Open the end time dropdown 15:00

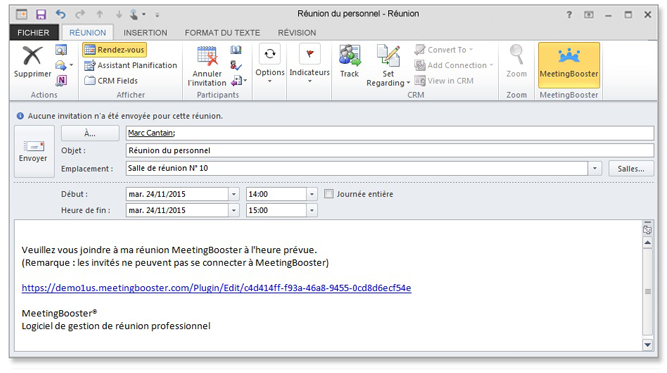click(312, 210)
